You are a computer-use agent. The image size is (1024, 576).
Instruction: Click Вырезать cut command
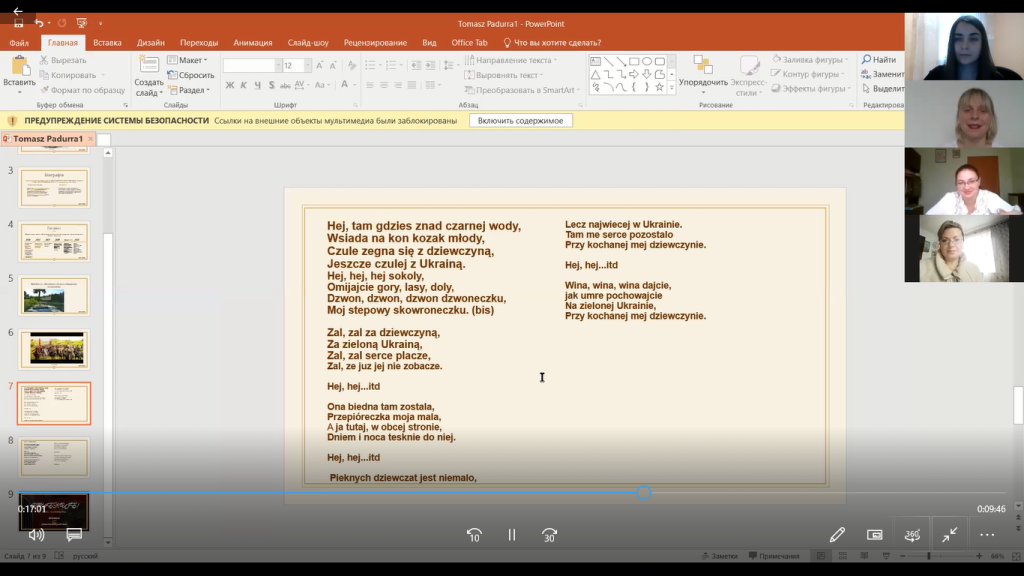[x=63, y=60]
